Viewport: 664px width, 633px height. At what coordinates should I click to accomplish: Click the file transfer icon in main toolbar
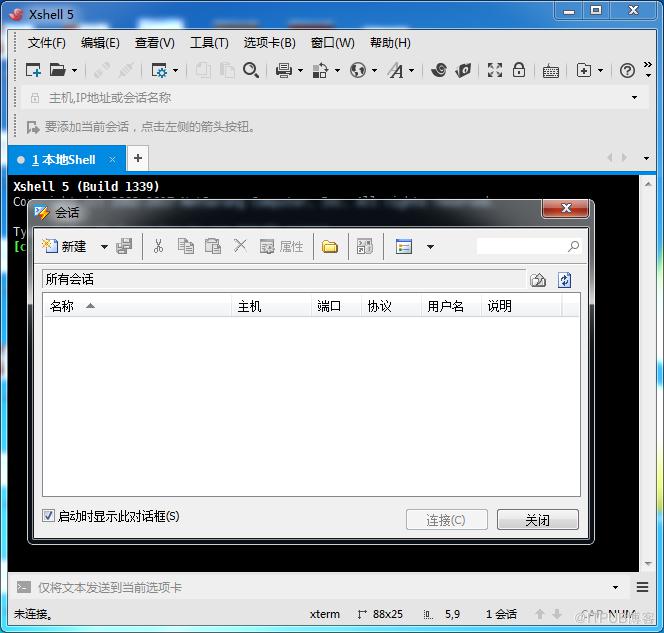pos(320,70)
